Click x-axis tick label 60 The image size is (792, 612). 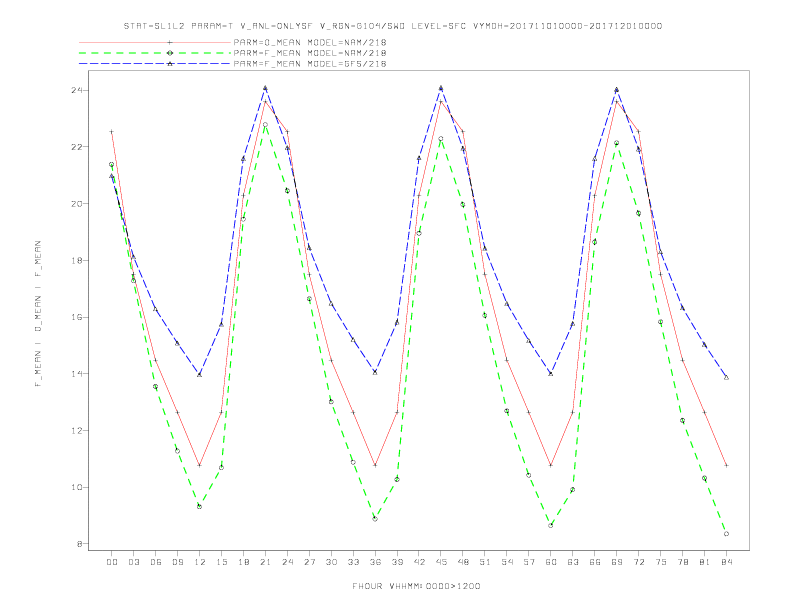551,562
